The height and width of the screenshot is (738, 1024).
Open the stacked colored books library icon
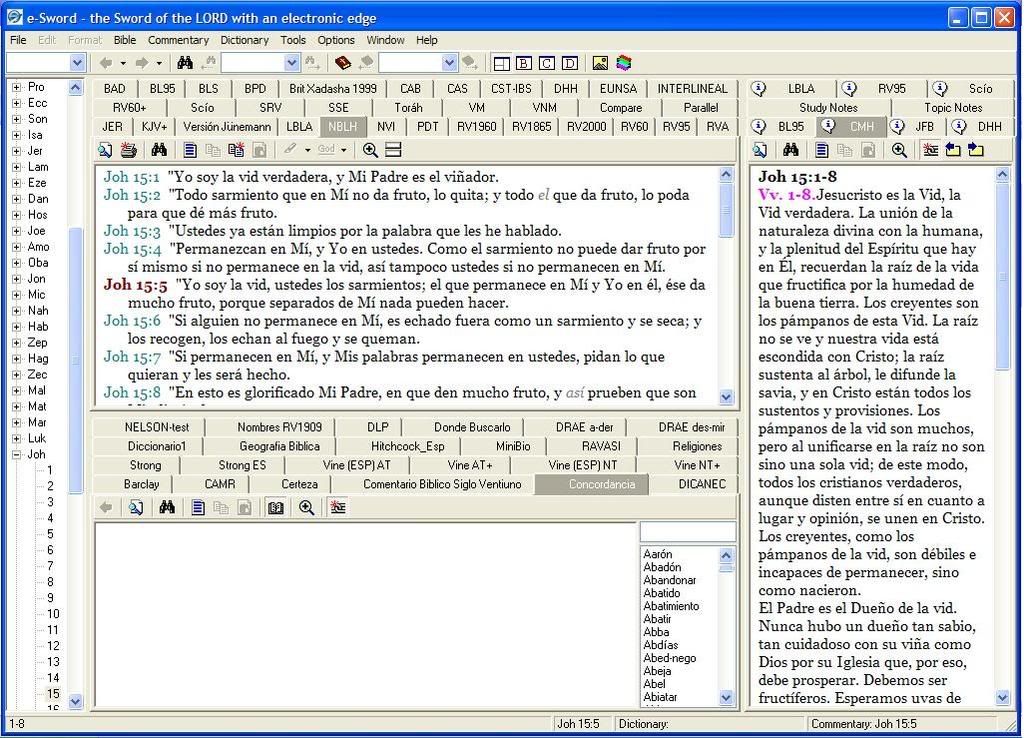coord(624,63)
